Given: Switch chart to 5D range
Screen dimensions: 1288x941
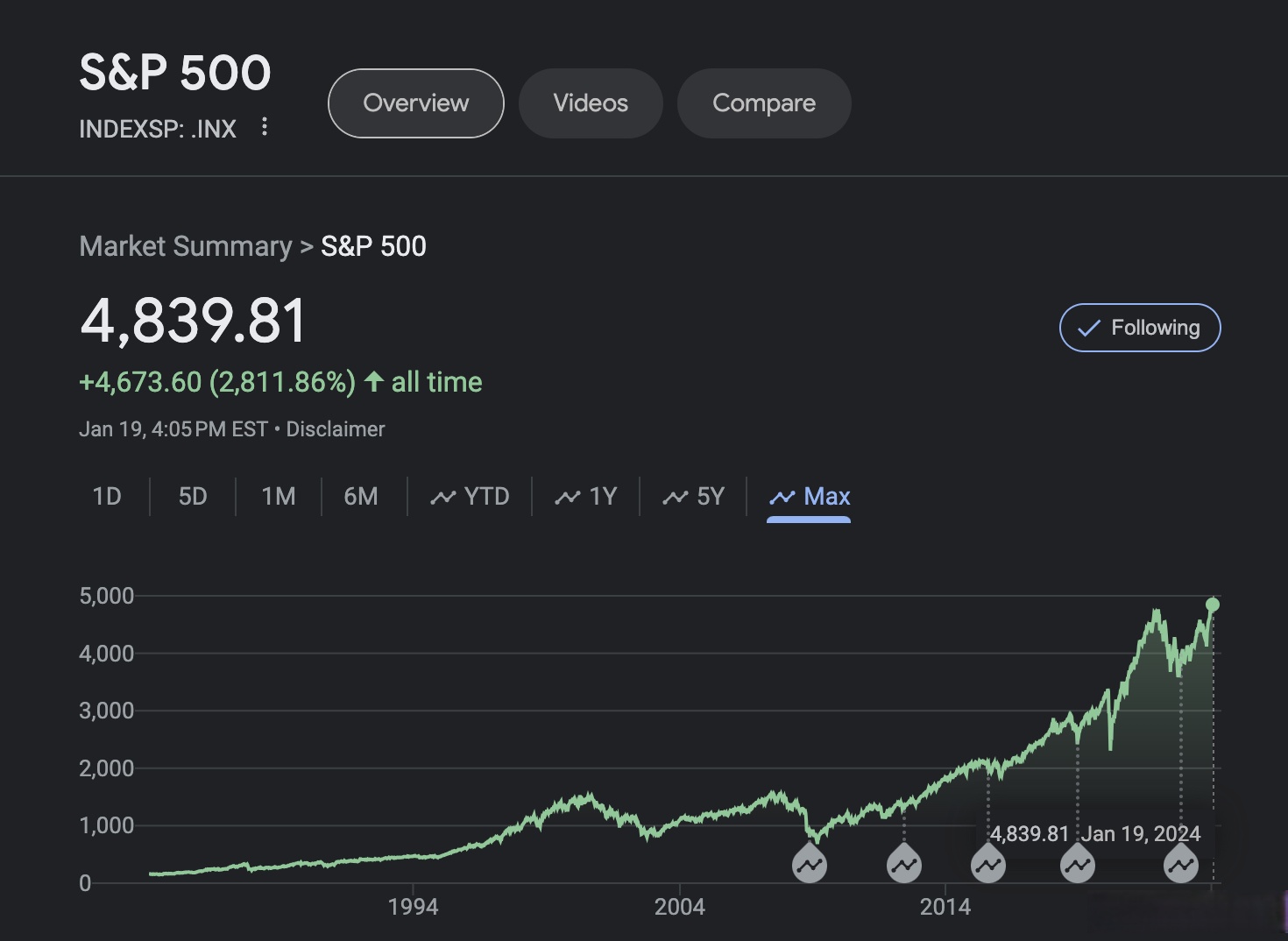Looking at the screenshot, I should click(x=193, y=497).
